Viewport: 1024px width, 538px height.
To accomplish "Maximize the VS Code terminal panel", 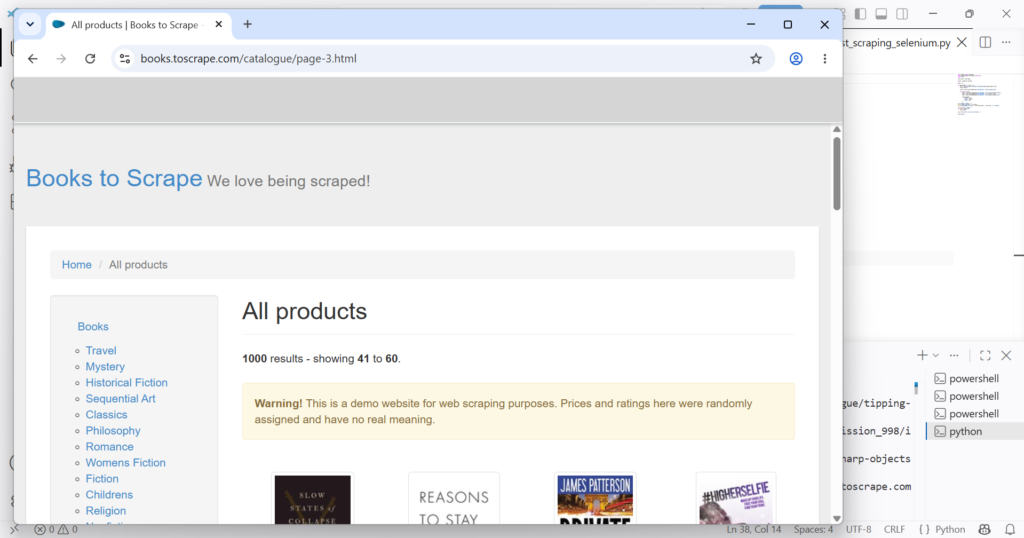I will [985, 355].
